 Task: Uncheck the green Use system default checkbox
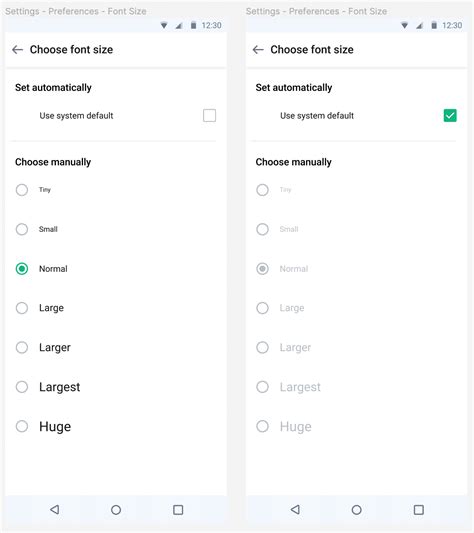(450, 115)
